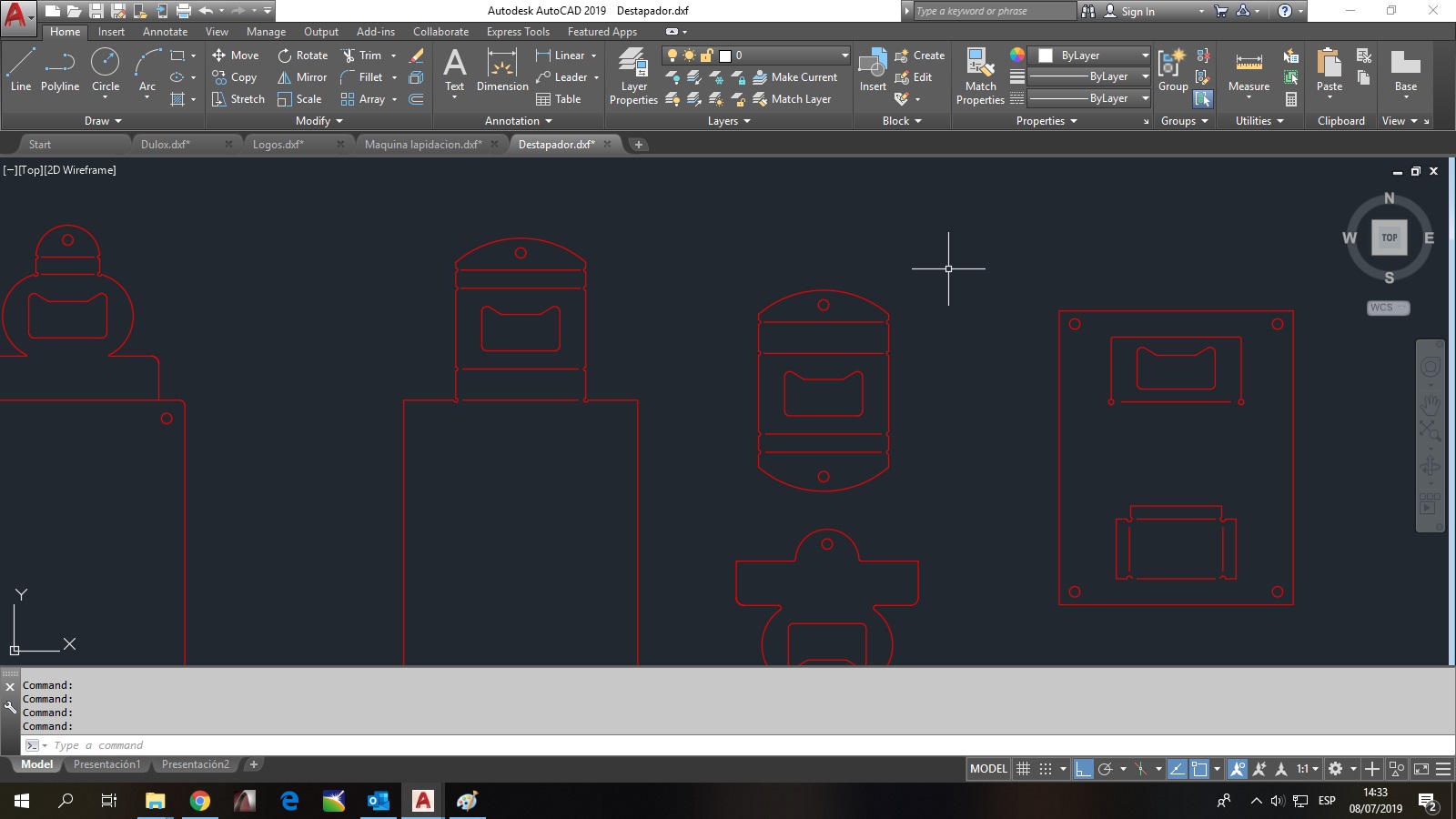Click Make Current layer button
The image size is (1456, 819).
tap(794, 77)
